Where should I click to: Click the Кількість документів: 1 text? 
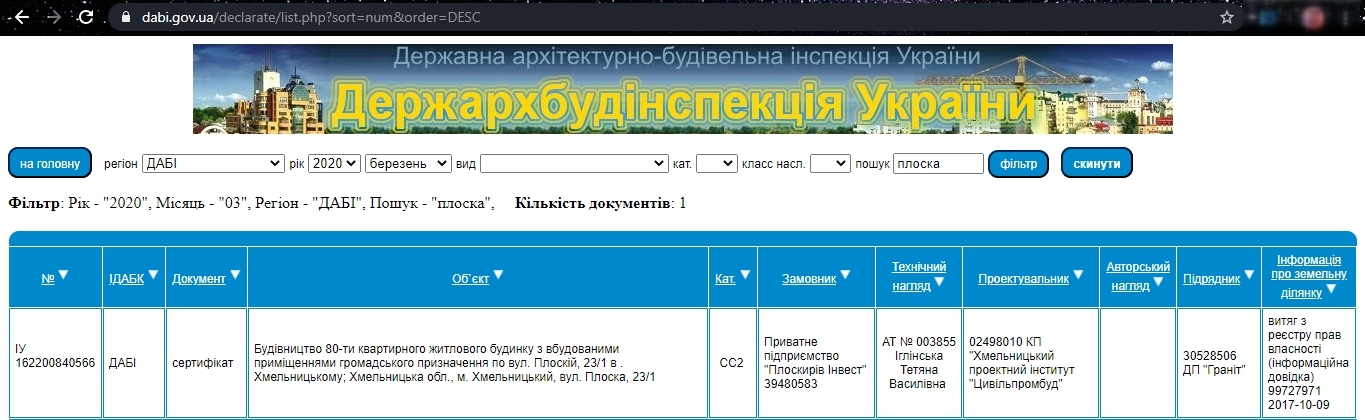tap(600, 203)
